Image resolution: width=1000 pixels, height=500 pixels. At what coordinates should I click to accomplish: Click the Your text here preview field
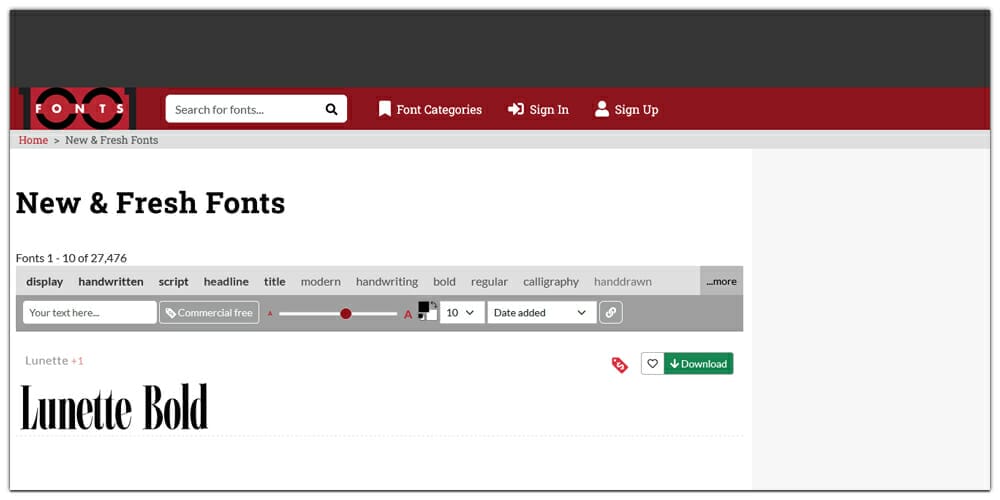pos(89,312)
